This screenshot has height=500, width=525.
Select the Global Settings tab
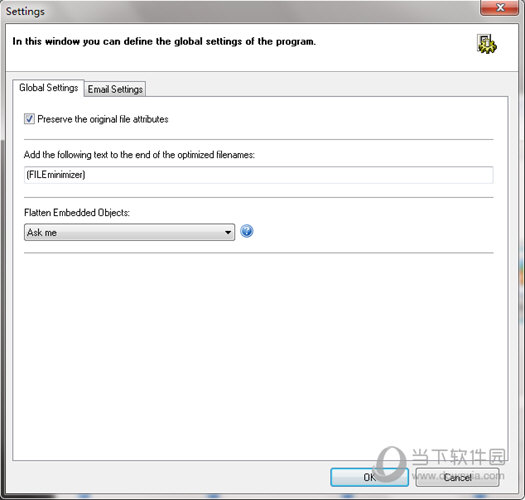pos(49,88)
